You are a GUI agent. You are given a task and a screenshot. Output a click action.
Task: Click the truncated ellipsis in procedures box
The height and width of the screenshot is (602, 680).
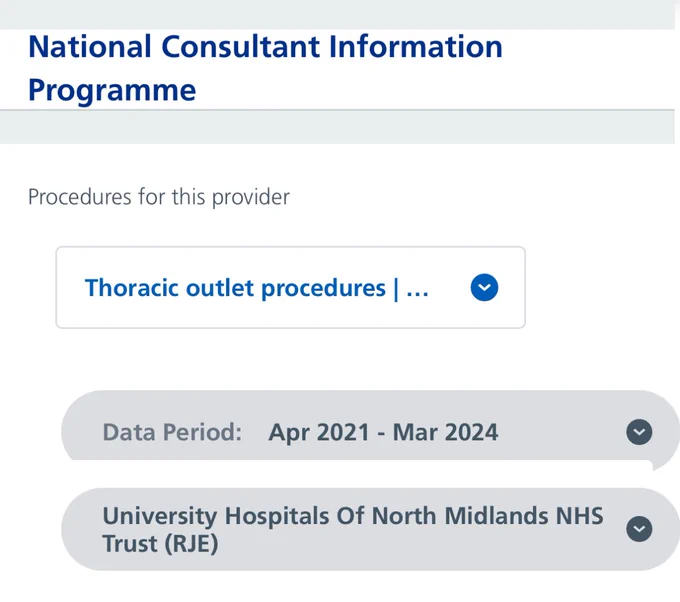417,291
